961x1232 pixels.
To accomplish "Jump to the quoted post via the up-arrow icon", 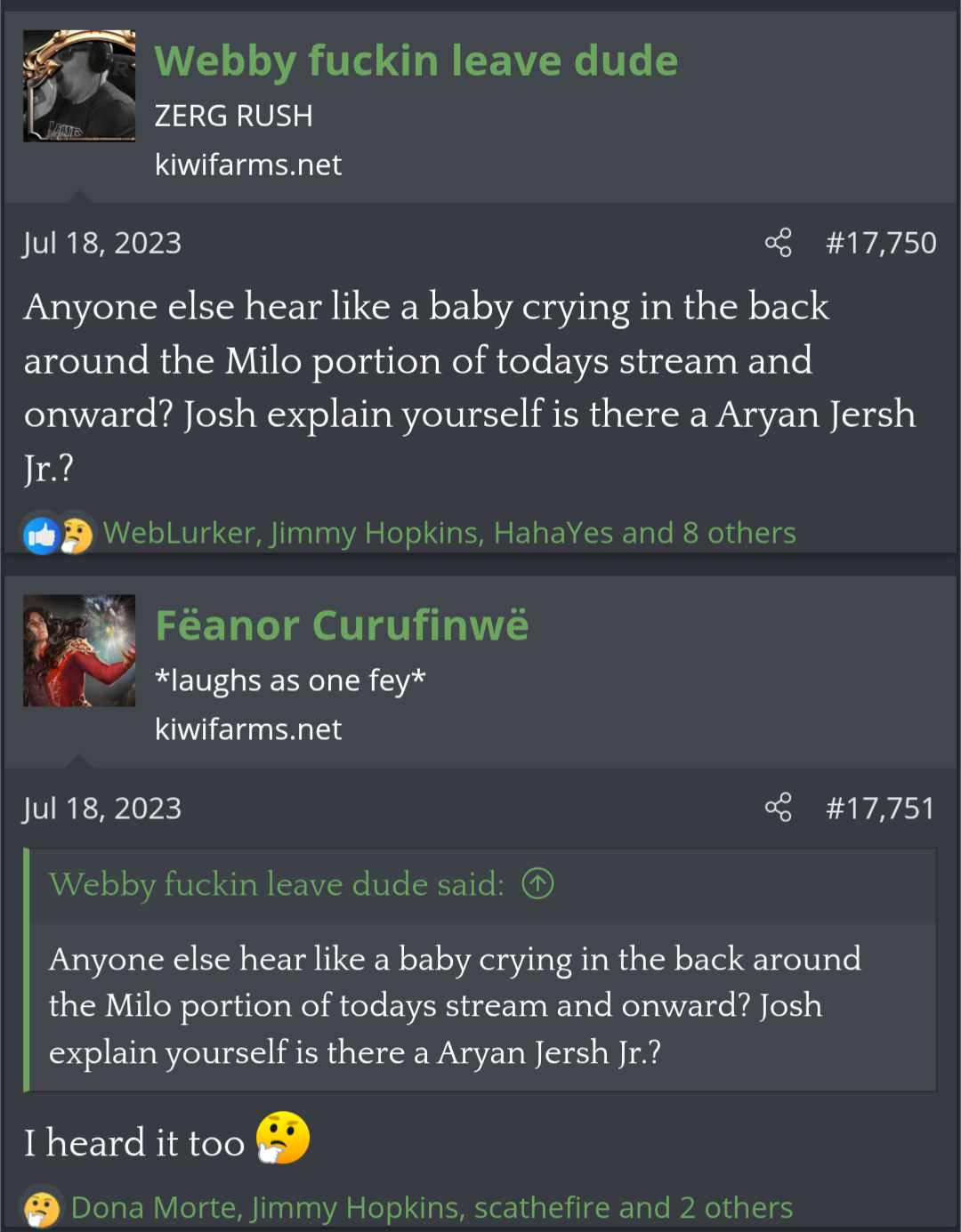I will (x=537, y=884).
